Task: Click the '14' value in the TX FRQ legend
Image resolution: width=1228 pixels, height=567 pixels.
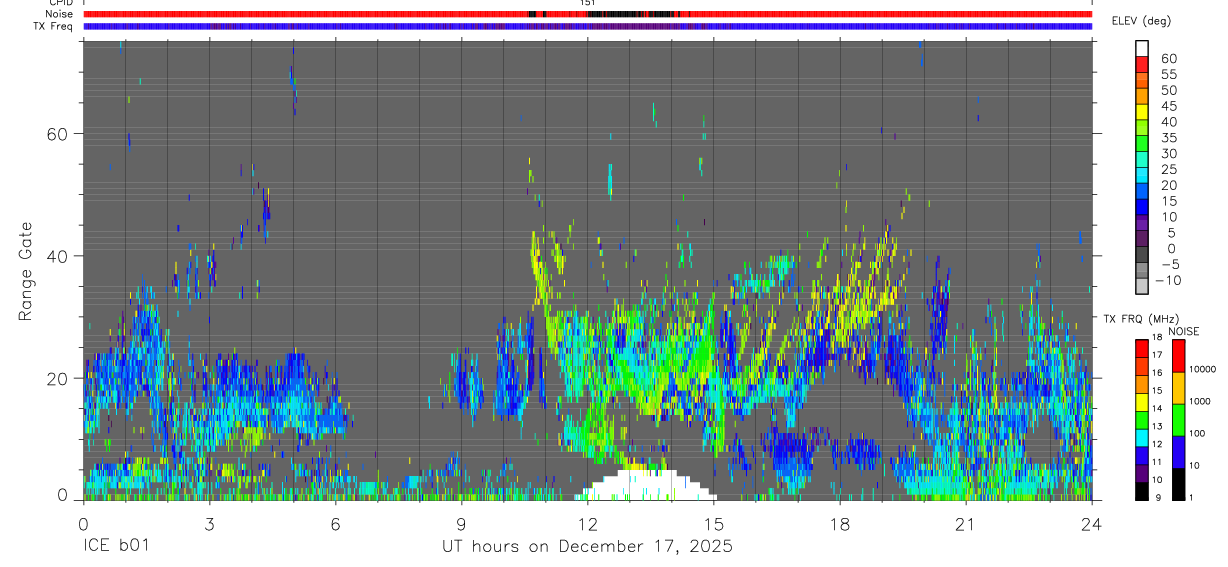Action: click(x=1157, y=409)
